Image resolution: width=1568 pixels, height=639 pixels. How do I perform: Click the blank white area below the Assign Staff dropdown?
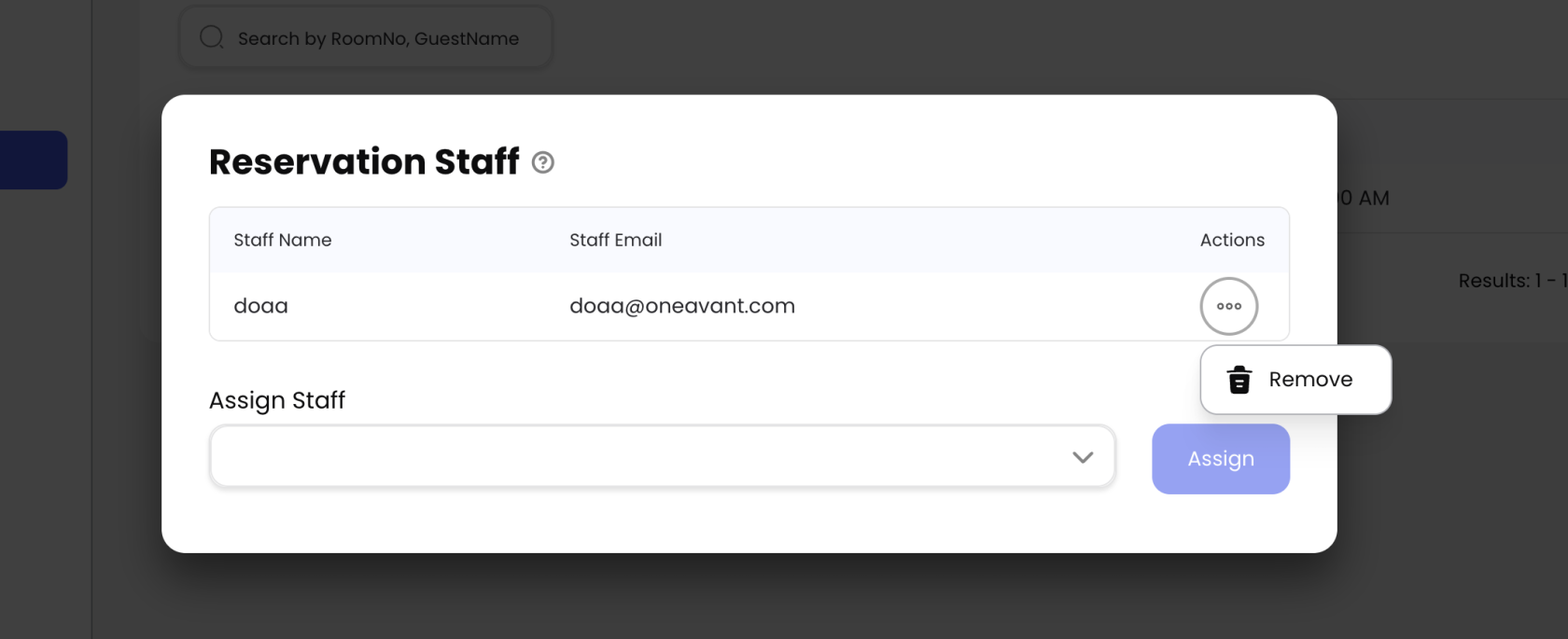coord(653,521)
